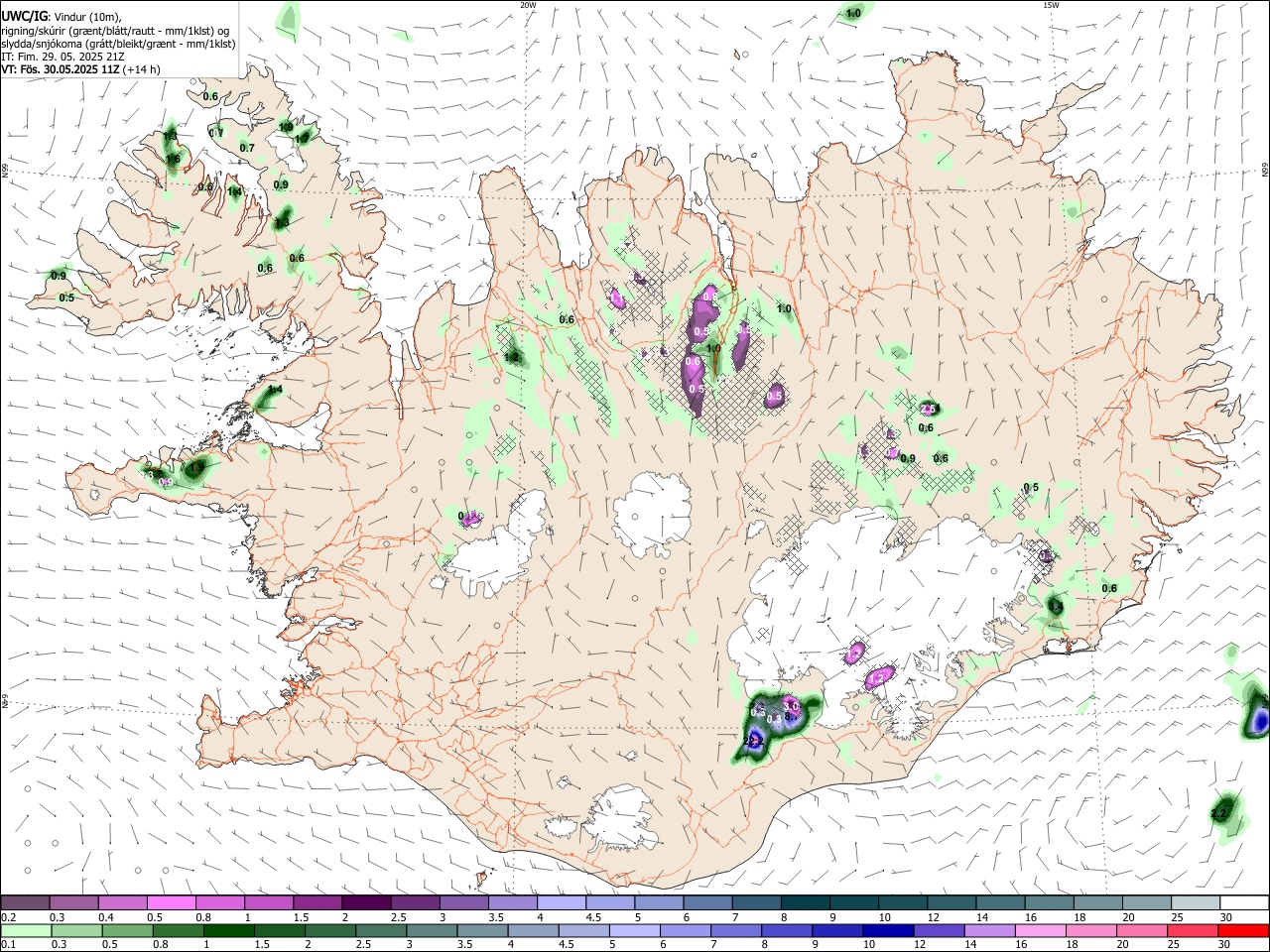Viewport: 1270px width, 952px height.
Task: Click the 'VT: Fös. 30.05.2025 11Z (+14 h)' line
Action: (x=80, y=69)
